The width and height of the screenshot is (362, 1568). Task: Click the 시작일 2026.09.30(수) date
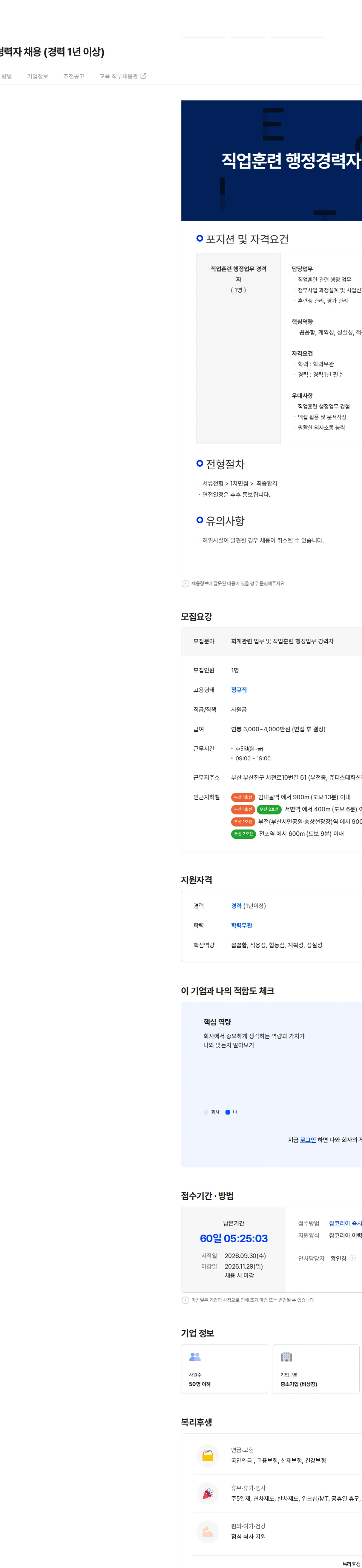point(245,1256)
